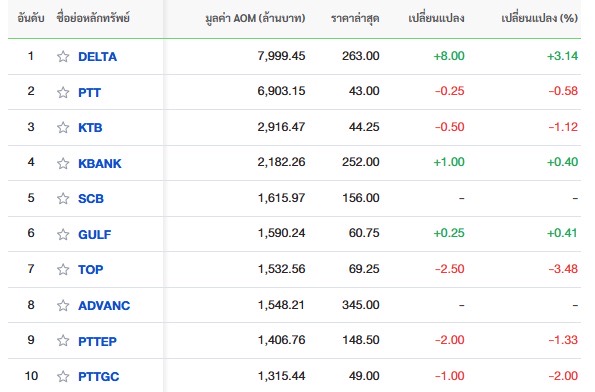
Task: Open the PTTGC stock page
Action: [x=99, y=376]
